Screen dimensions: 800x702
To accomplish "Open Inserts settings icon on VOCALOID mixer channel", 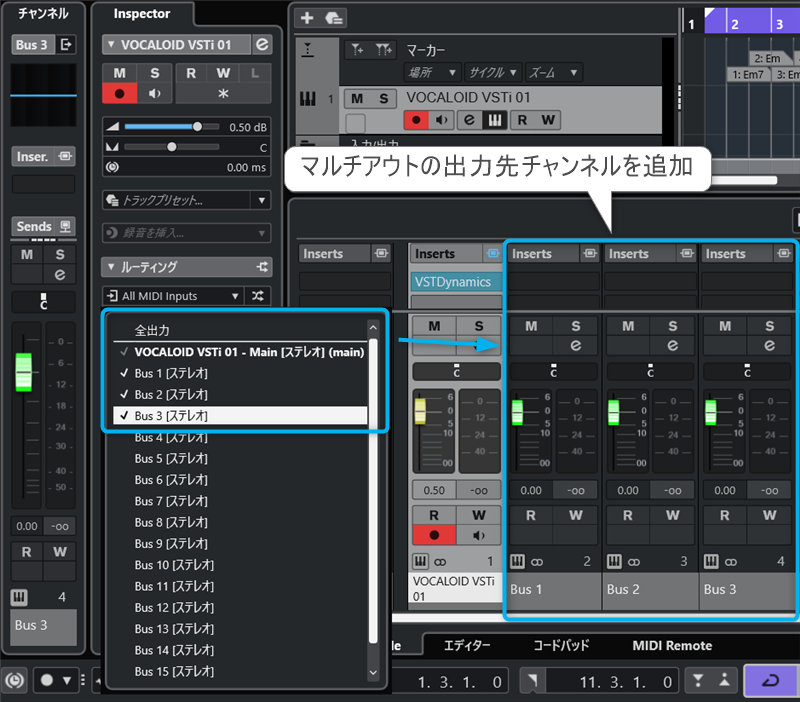I will (493, 254).
